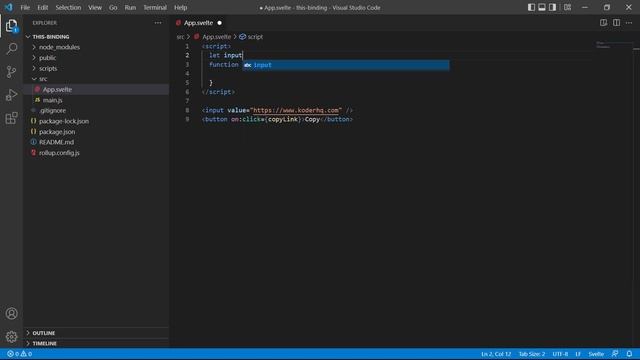Expand the node_modules folder

59,47
